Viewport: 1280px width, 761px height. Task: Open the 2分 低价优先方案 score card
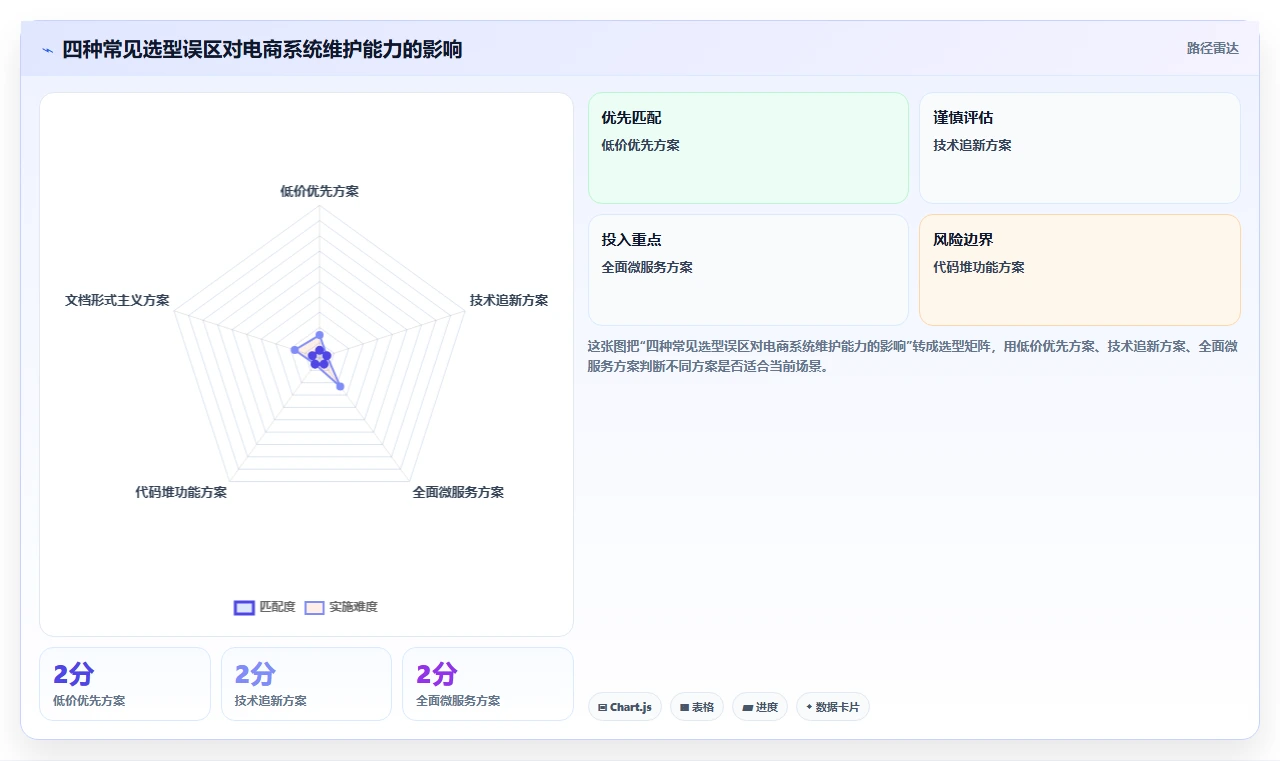click(125, 684)
